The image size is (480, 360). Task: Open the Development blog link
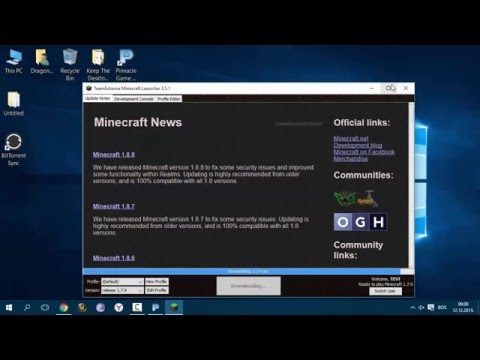tap(358, 145)
